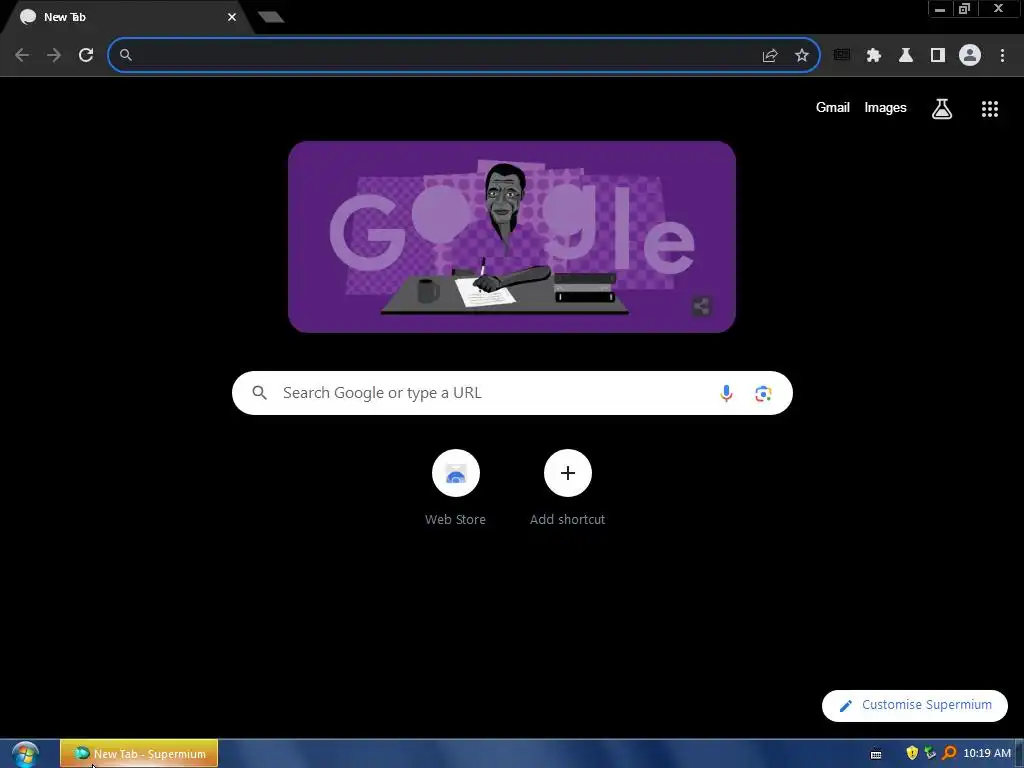Open the three-dot browser menu

pos(1002,55)
